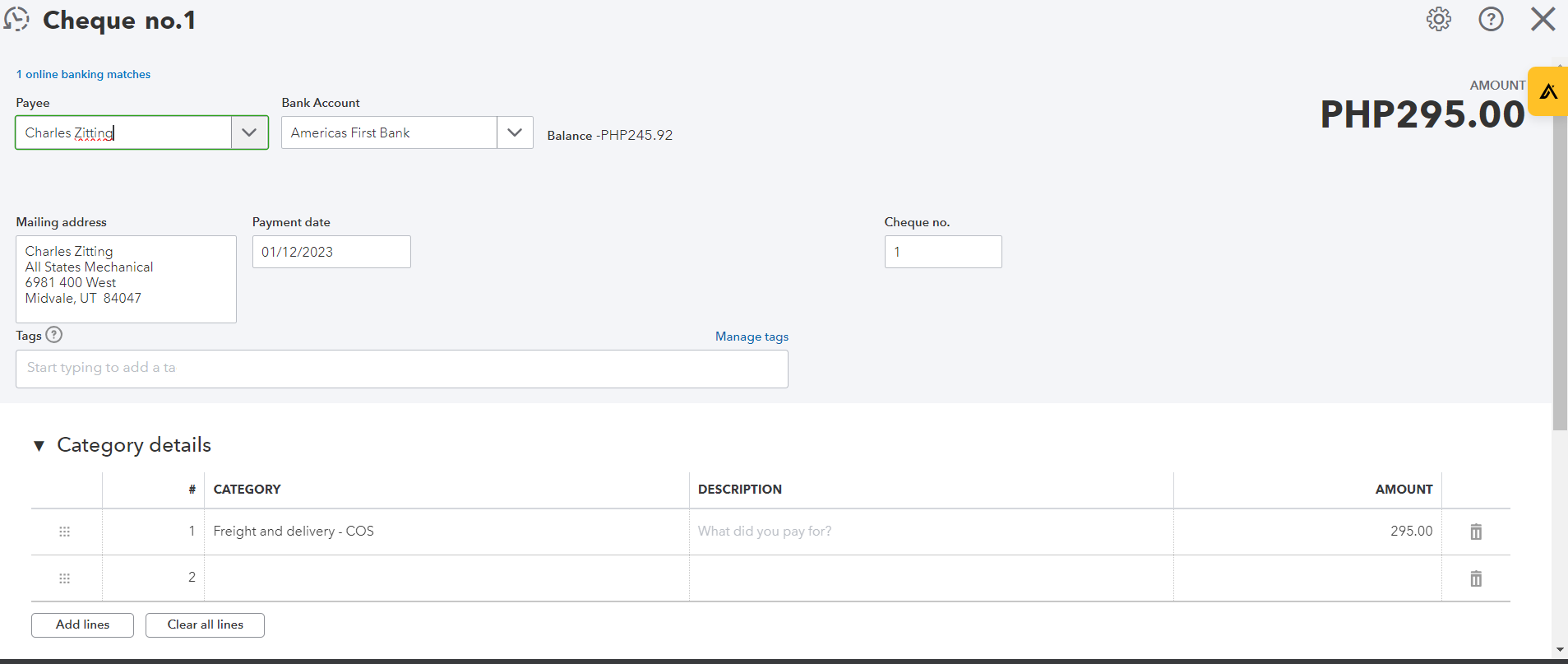This screenshot has height=664, width=1568.
Task: Click the Category details heading text
Action: (x=134, y=445)
